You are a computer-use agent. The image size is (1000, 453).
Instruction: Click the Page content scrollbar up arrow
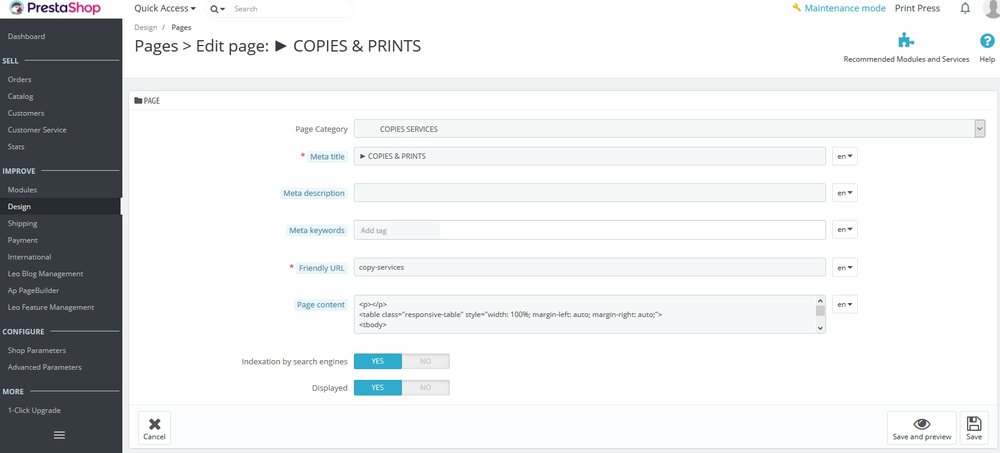click(820, 301)
